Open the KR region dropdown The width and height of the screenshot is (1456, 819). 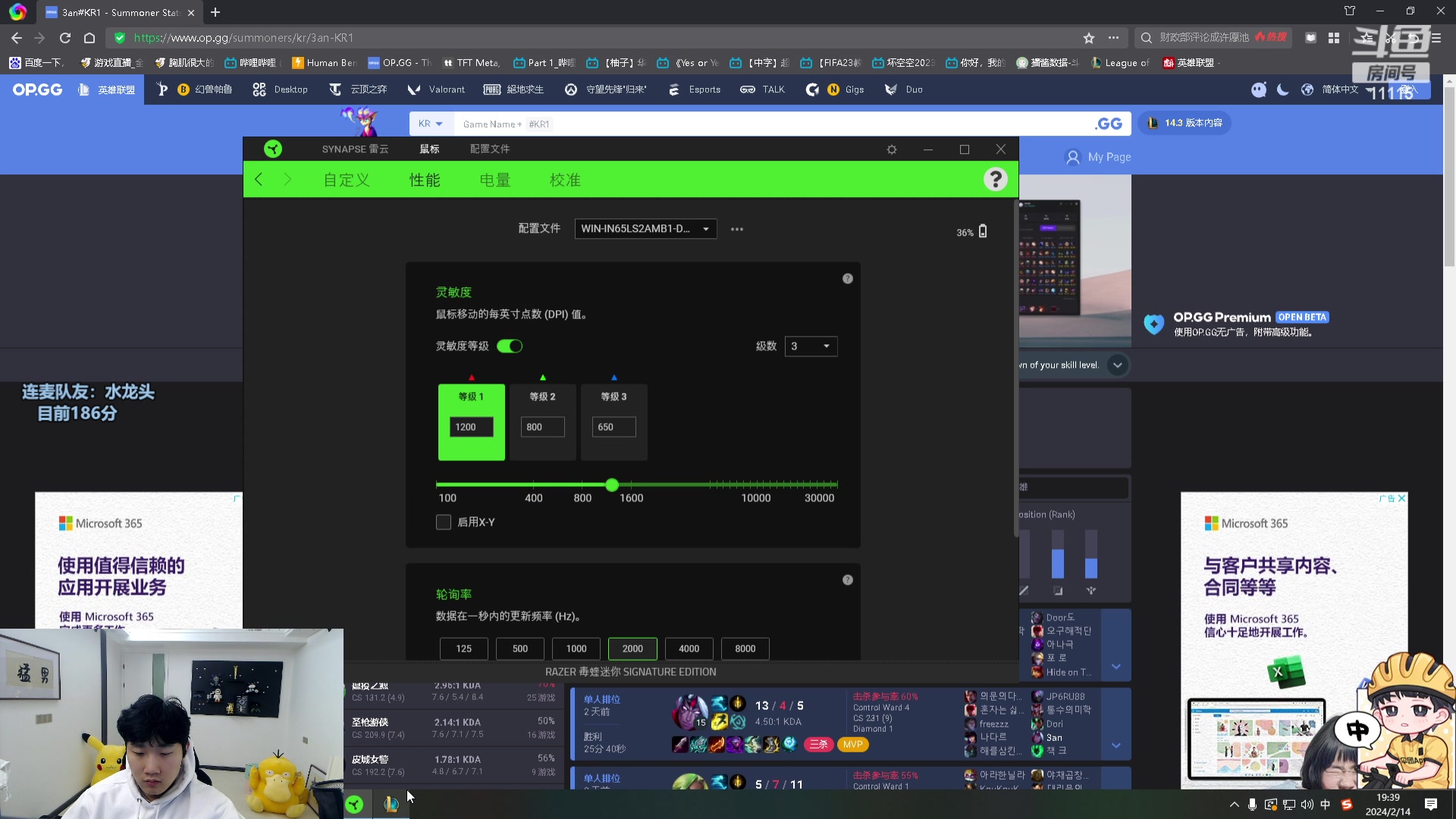[x=431, y=124]
